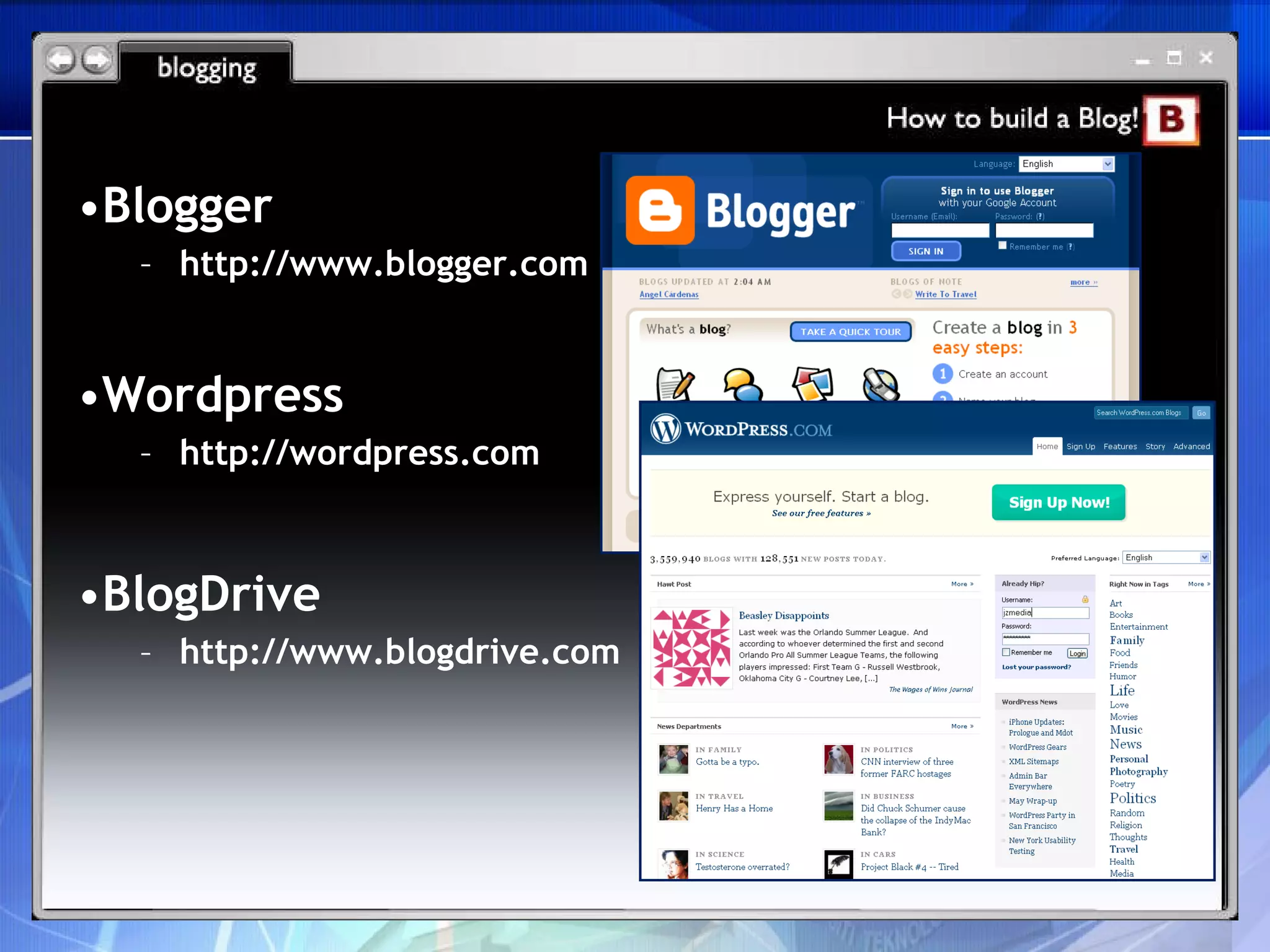Click 'More »' in News Departments header
This screenshot has height=952, width=1270.
tap(962, 726)
